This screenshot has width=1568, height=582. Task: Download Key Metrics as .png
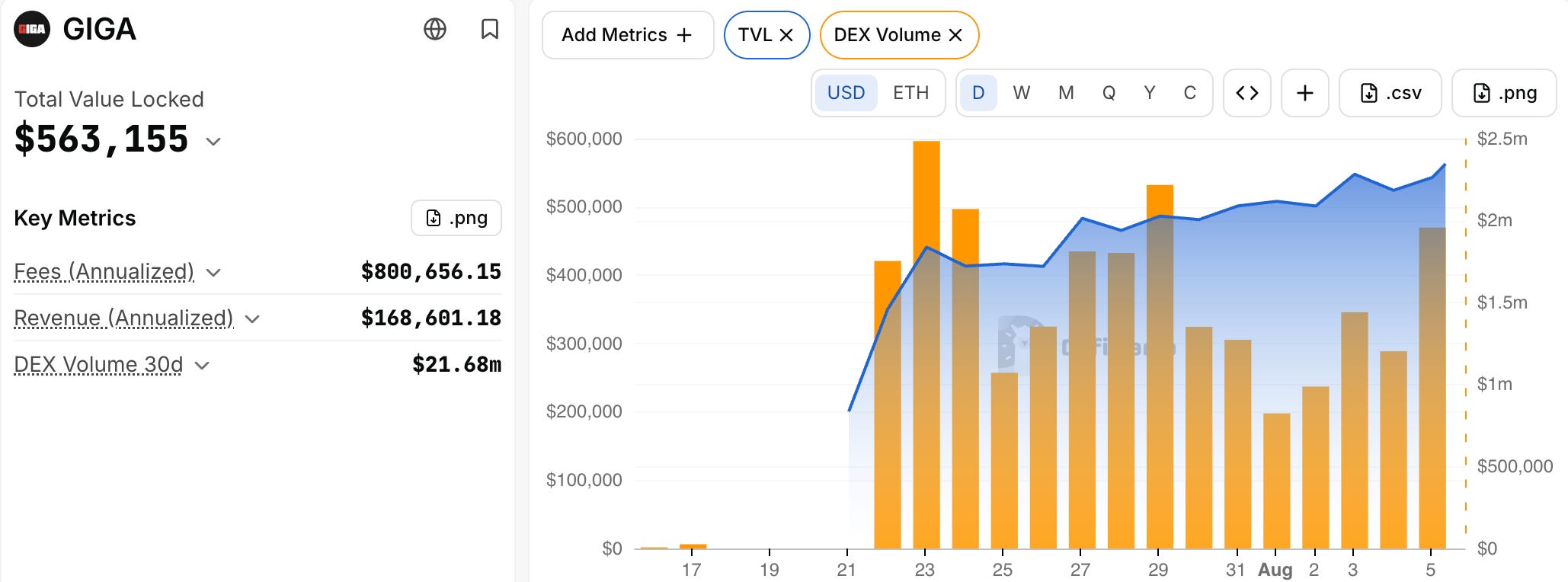[x=456, y=218]
